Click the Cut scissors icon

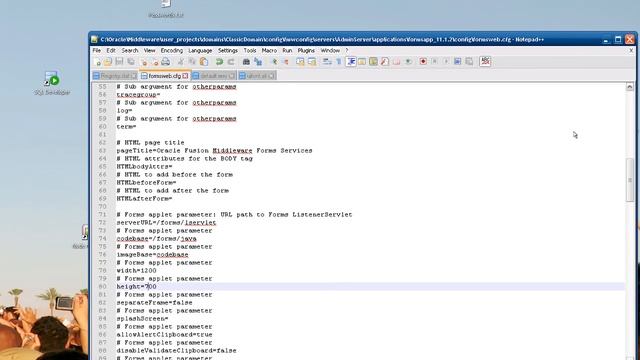pos(180,62)
